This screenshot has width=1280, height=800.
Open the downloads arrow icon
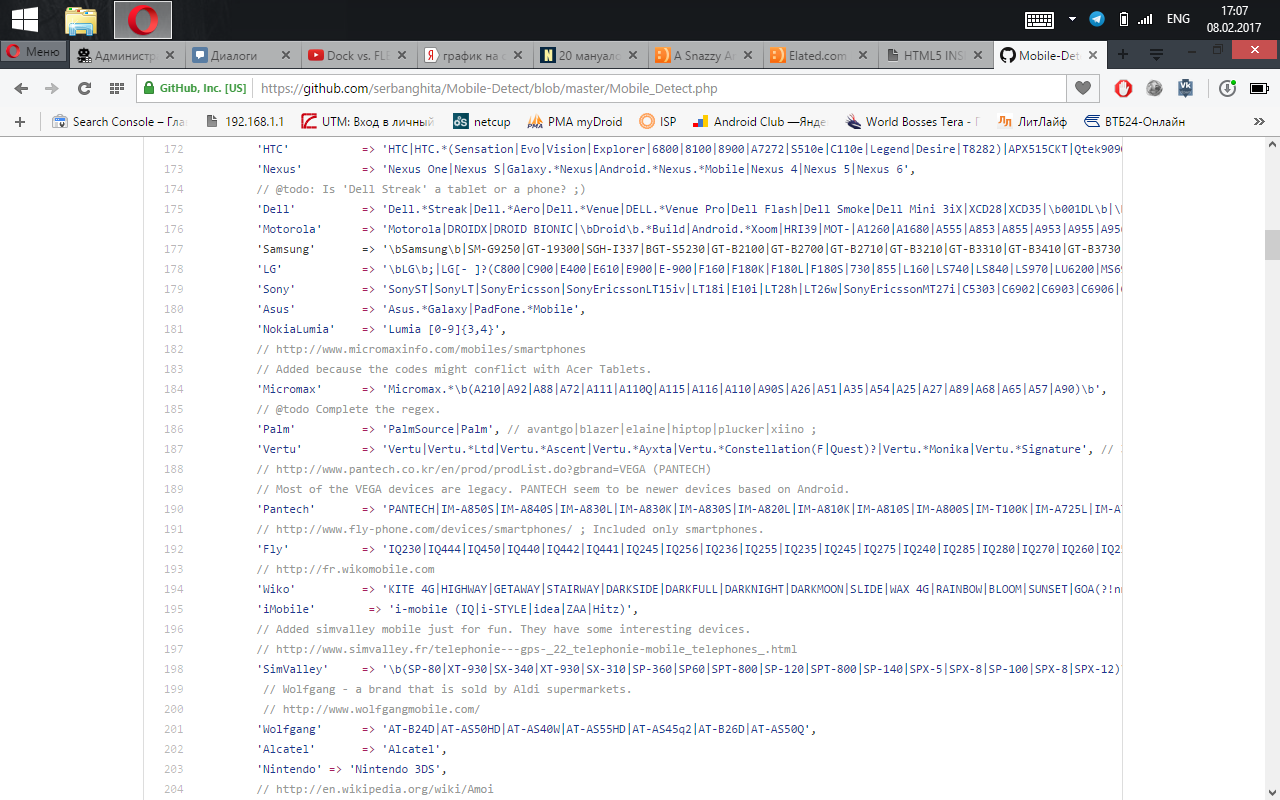tap(1227, 88)
